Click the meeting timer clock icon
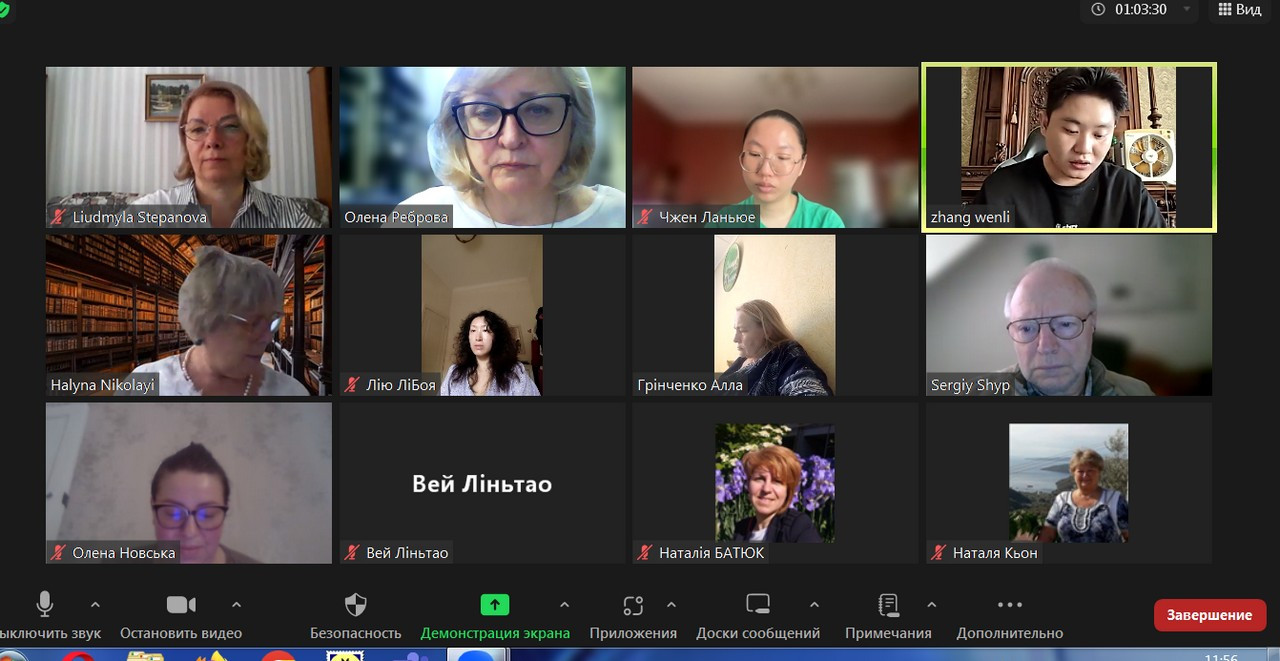This screenshot has width=1280, height=661. click(1099, 9)
